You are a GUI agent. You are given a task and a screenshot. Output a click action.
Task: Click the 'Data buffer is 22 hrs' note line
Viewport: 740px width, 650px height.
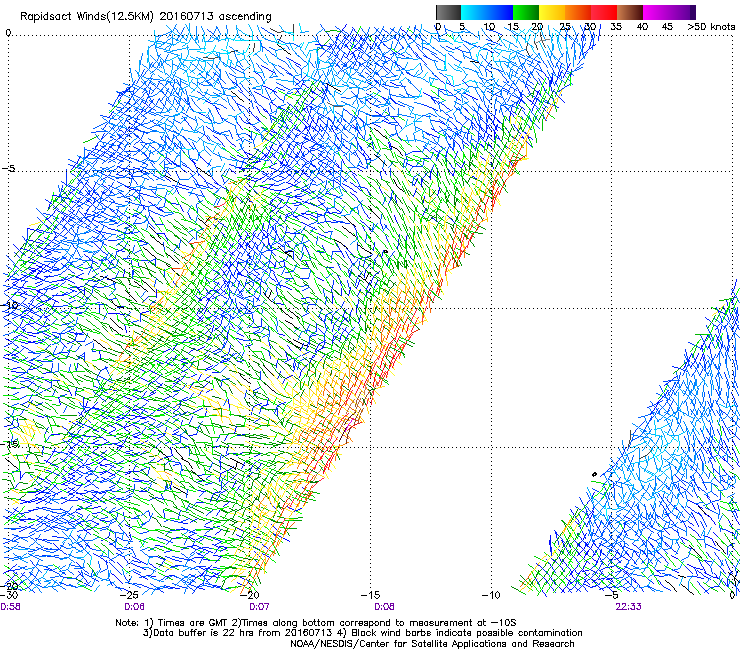[x=362, y=633]
